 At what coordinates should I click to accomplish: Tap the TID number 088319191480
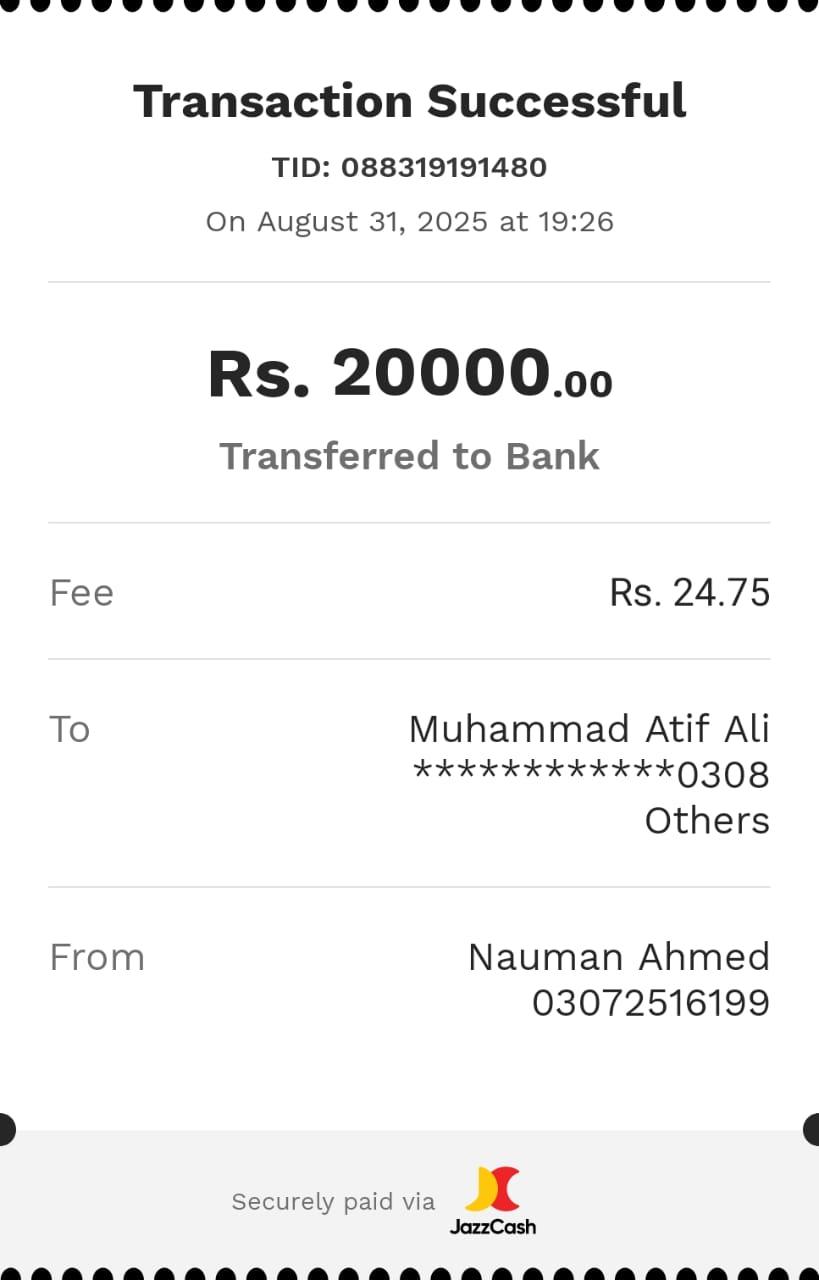tap(443, 167)
